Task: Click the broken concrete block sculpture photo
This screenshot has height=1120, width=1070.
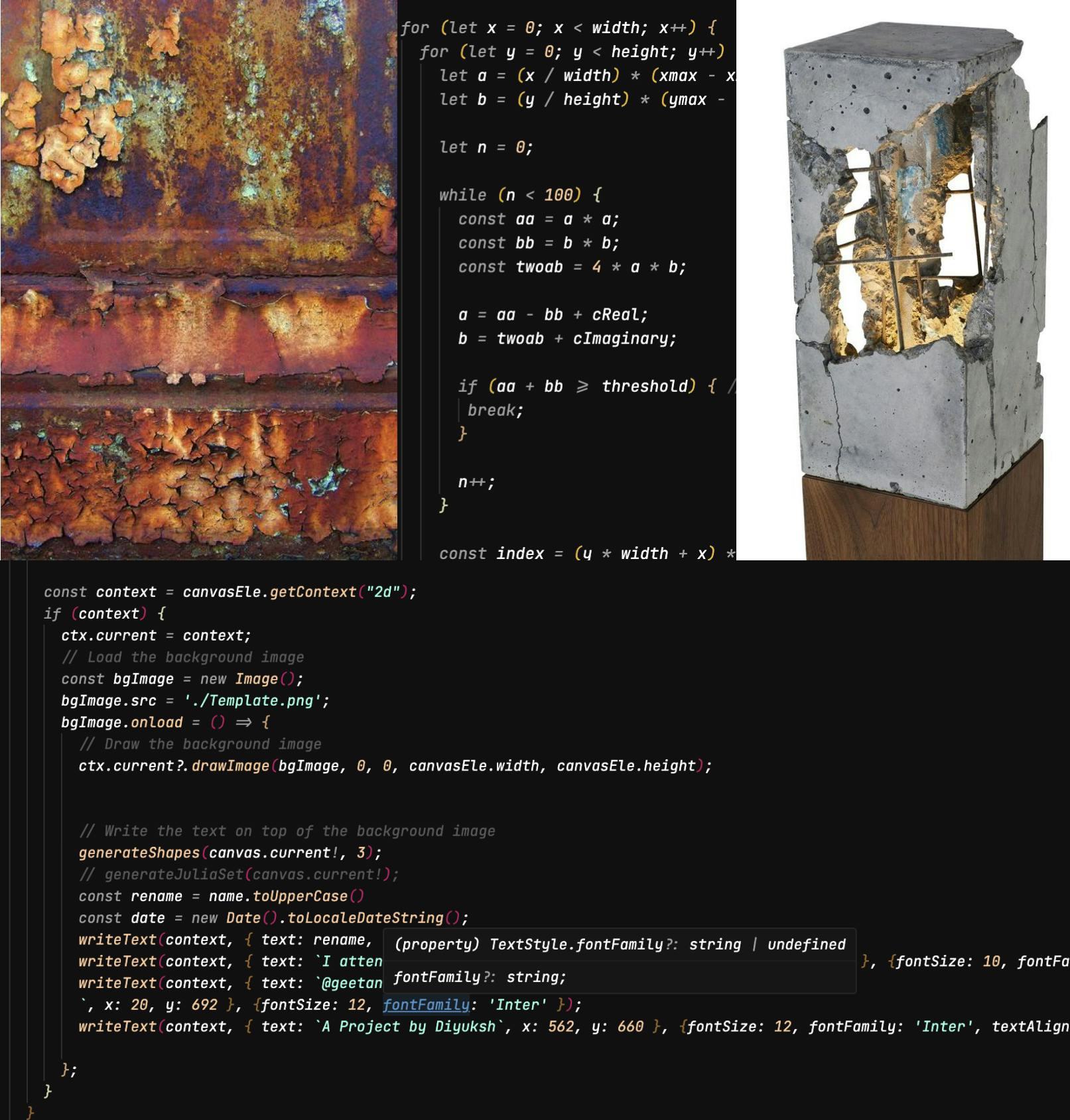Action: pos(903,280)
